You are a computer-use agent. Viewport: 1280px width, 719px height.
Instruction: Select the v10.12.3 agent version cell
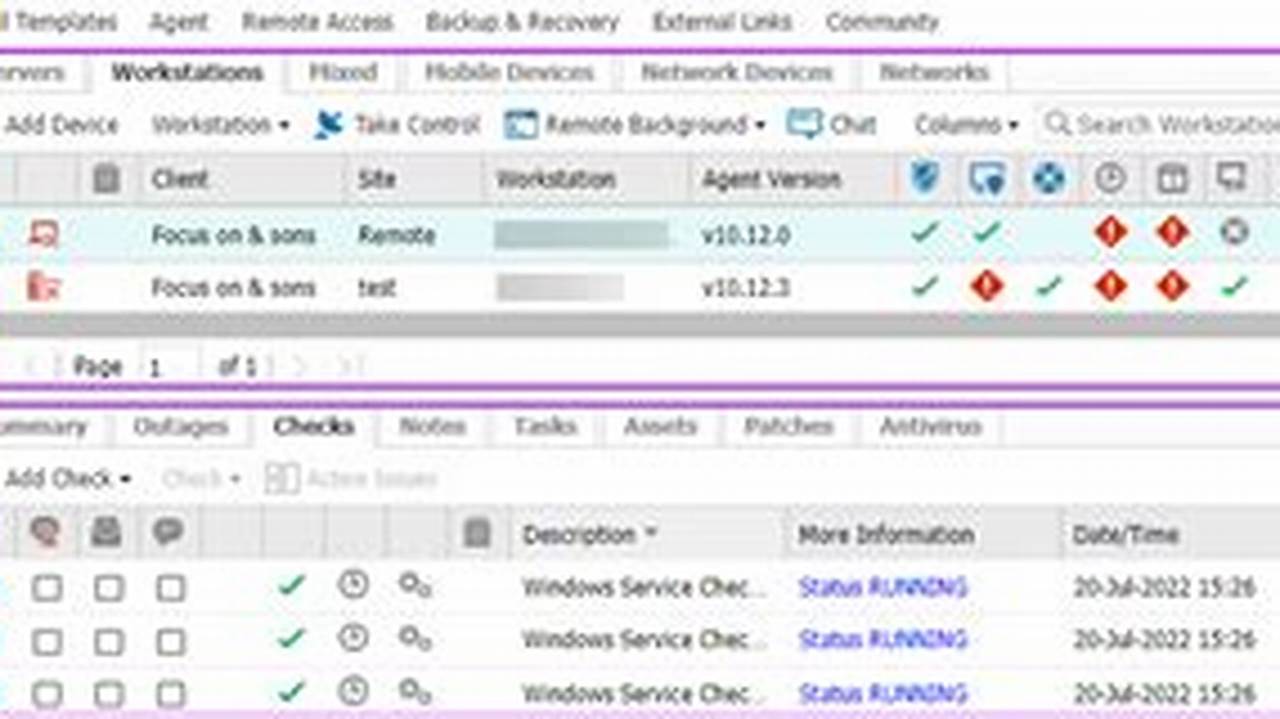[746, 288]
